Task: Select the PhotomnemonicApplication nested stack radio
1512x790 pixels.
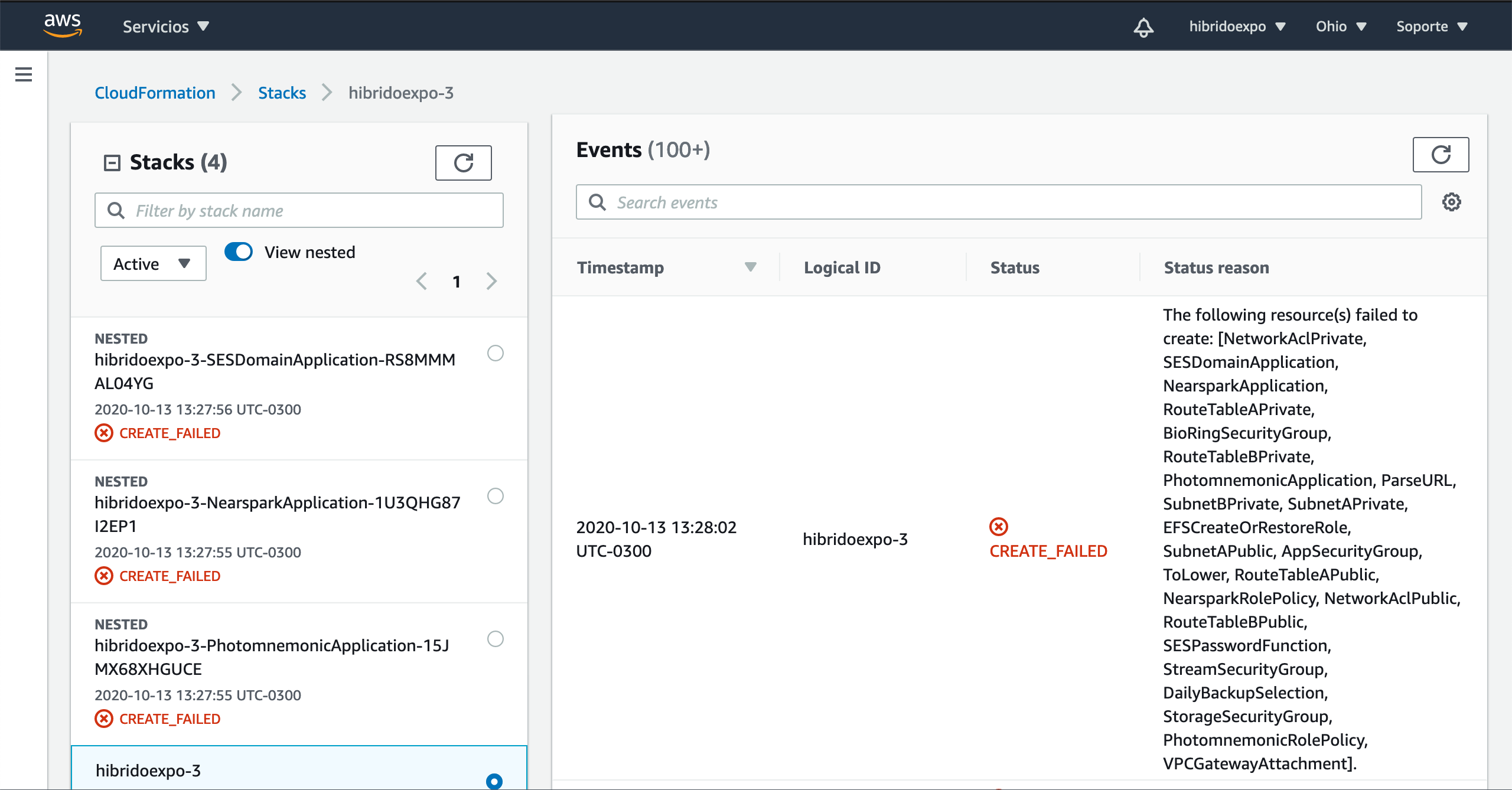Action: point(495,639)
